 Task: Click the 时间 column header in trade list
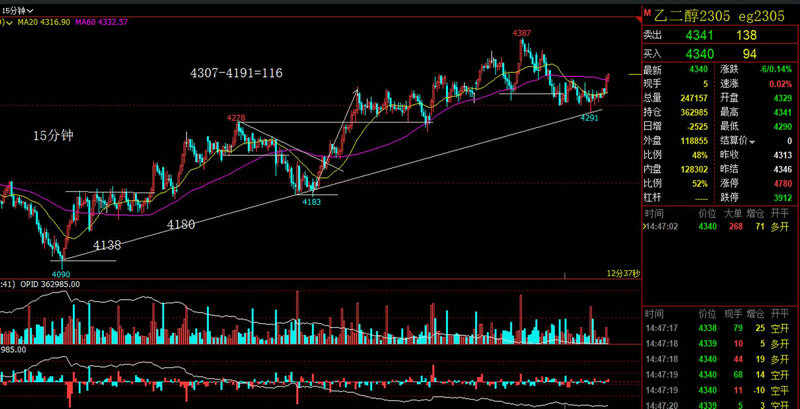point(654,214)
